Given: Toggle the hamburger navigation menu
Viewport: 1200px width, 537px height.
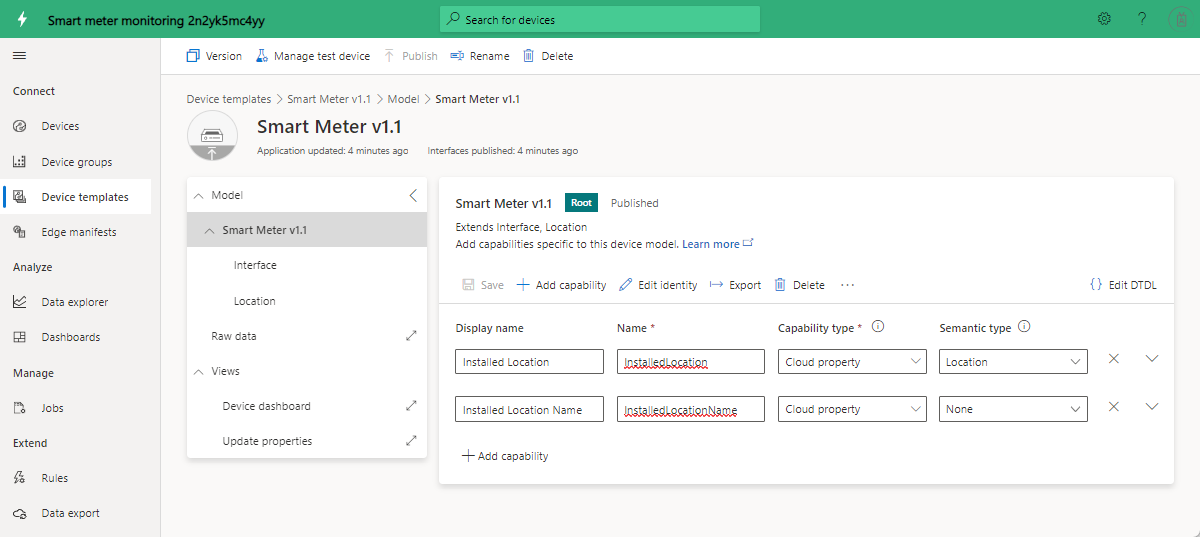Looking at the screenshot, I should pos(19,56).
